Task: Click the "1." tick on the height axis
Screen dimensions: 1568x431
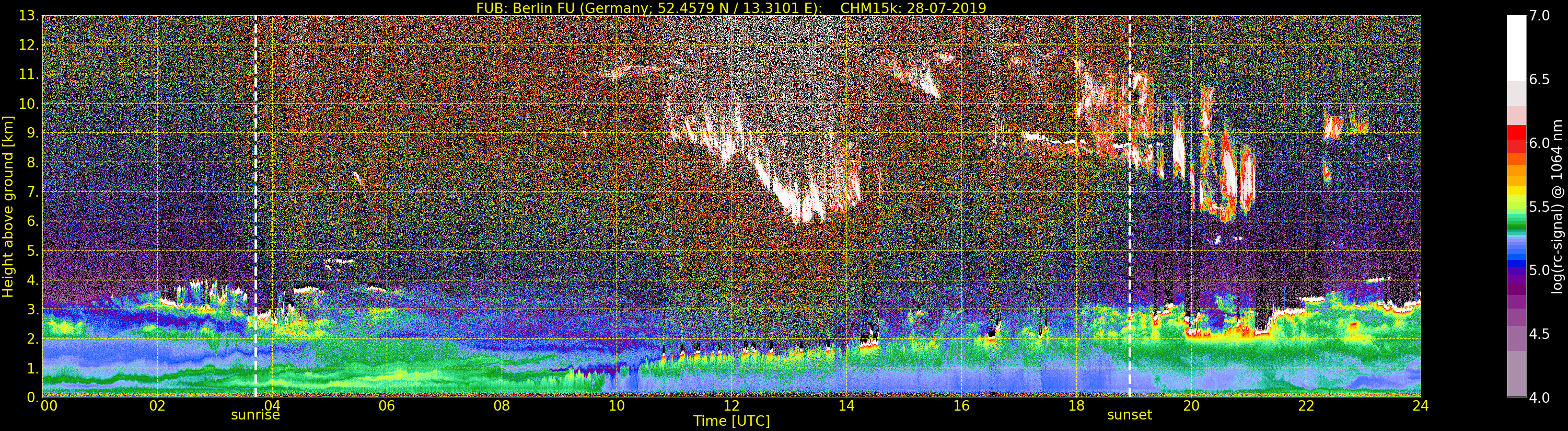Action: point(33,368)
